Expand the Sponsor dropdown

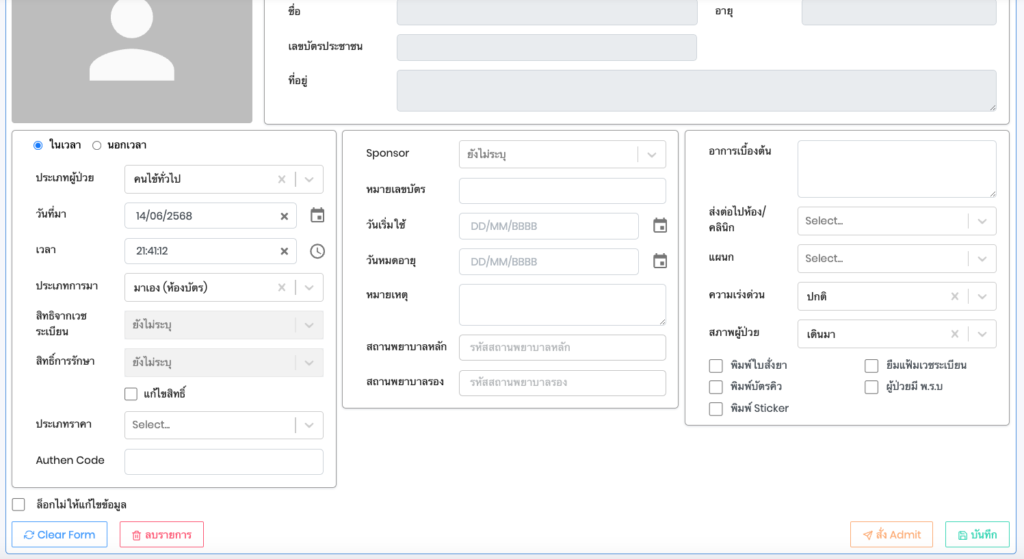653,155
